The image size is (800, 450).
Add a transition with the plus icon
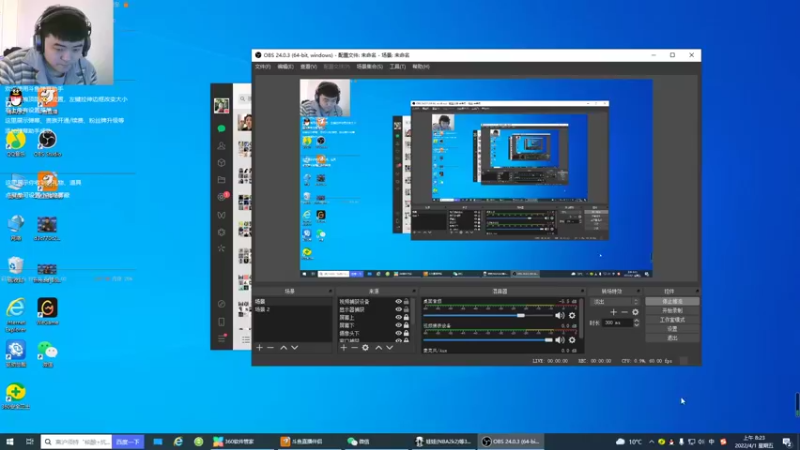pos(613,312)
